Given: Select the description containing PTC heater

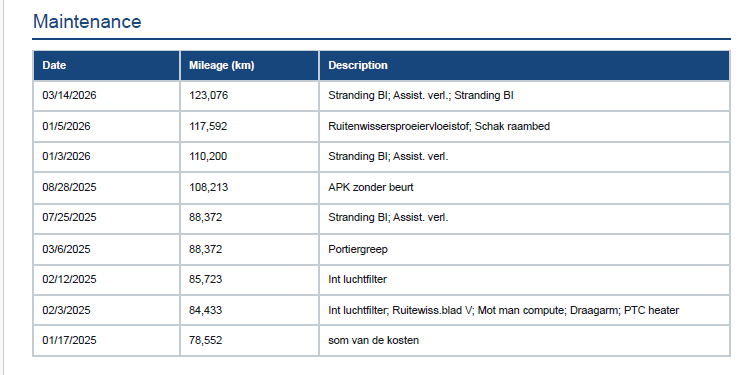Looking at the screenshot, I should point(503,310).
